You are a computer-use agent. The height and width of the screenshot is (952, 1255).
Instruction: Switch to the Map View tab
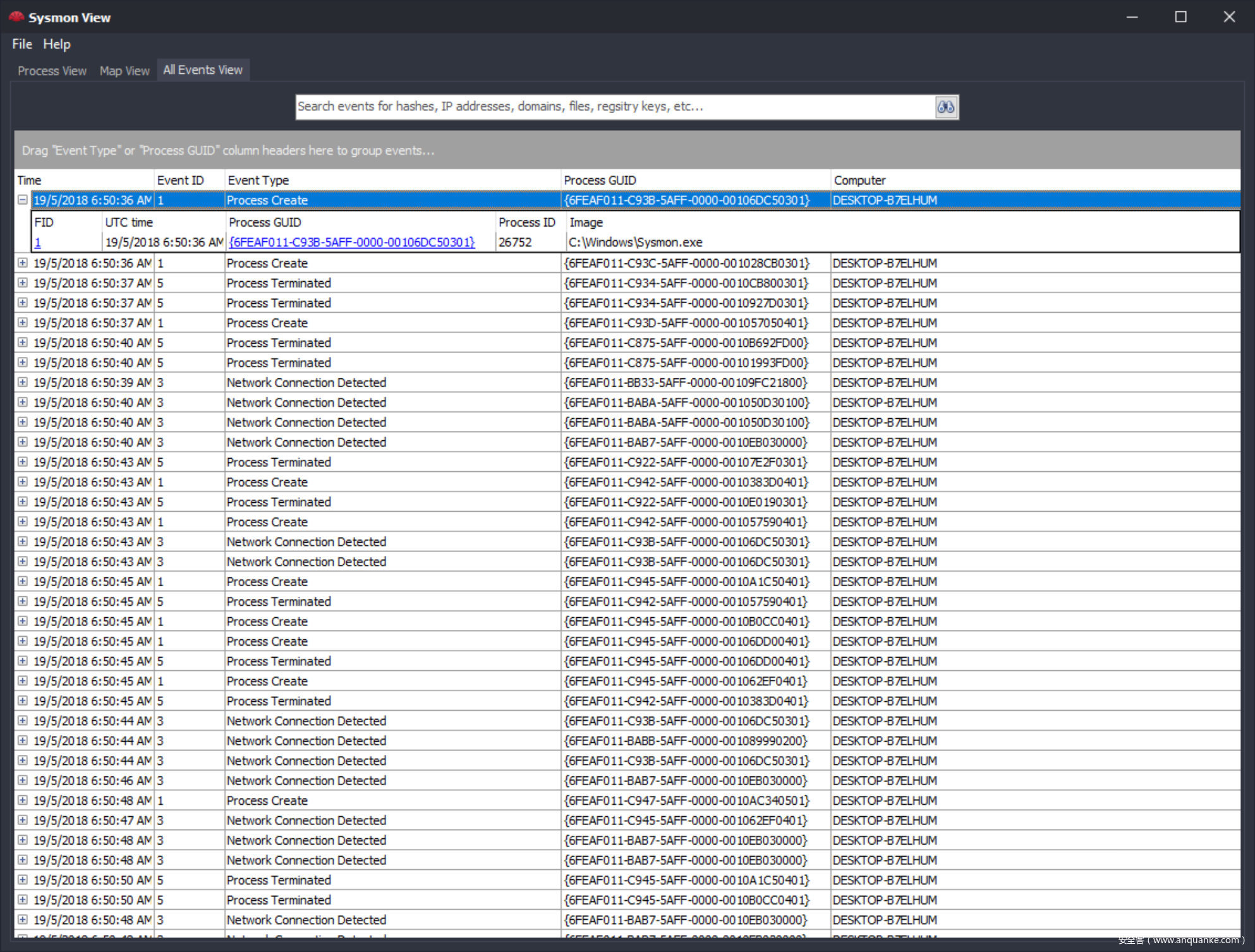click(x=124, y=71)
